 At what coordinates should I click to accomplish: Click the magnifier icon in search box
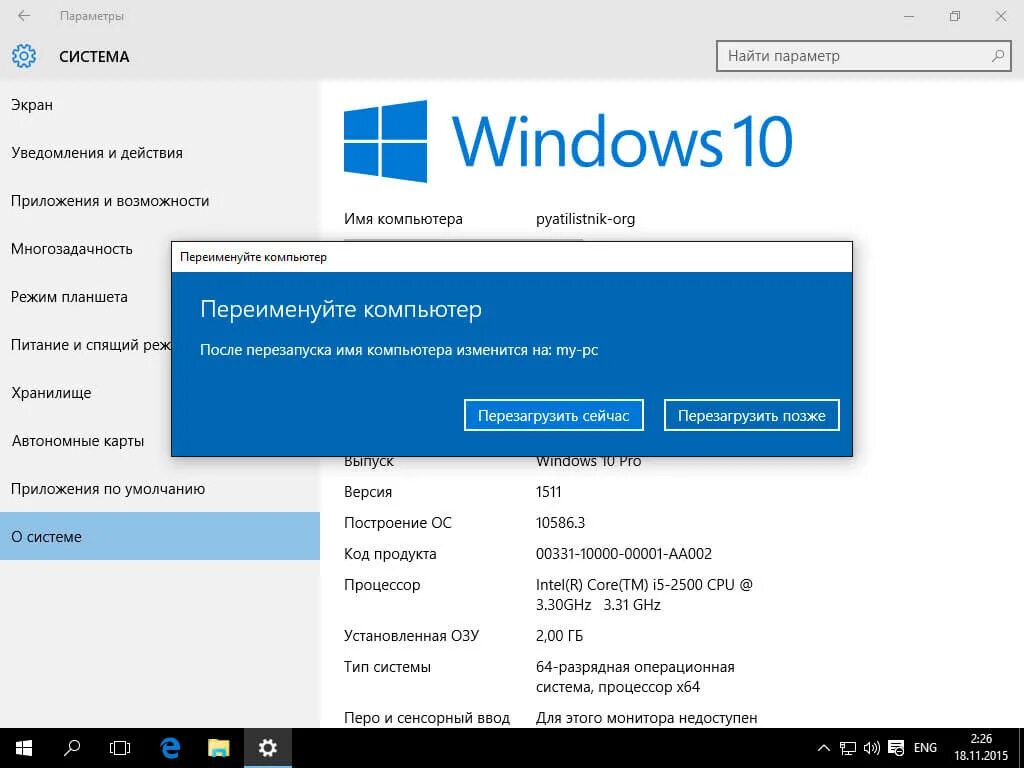click(997, 56)
